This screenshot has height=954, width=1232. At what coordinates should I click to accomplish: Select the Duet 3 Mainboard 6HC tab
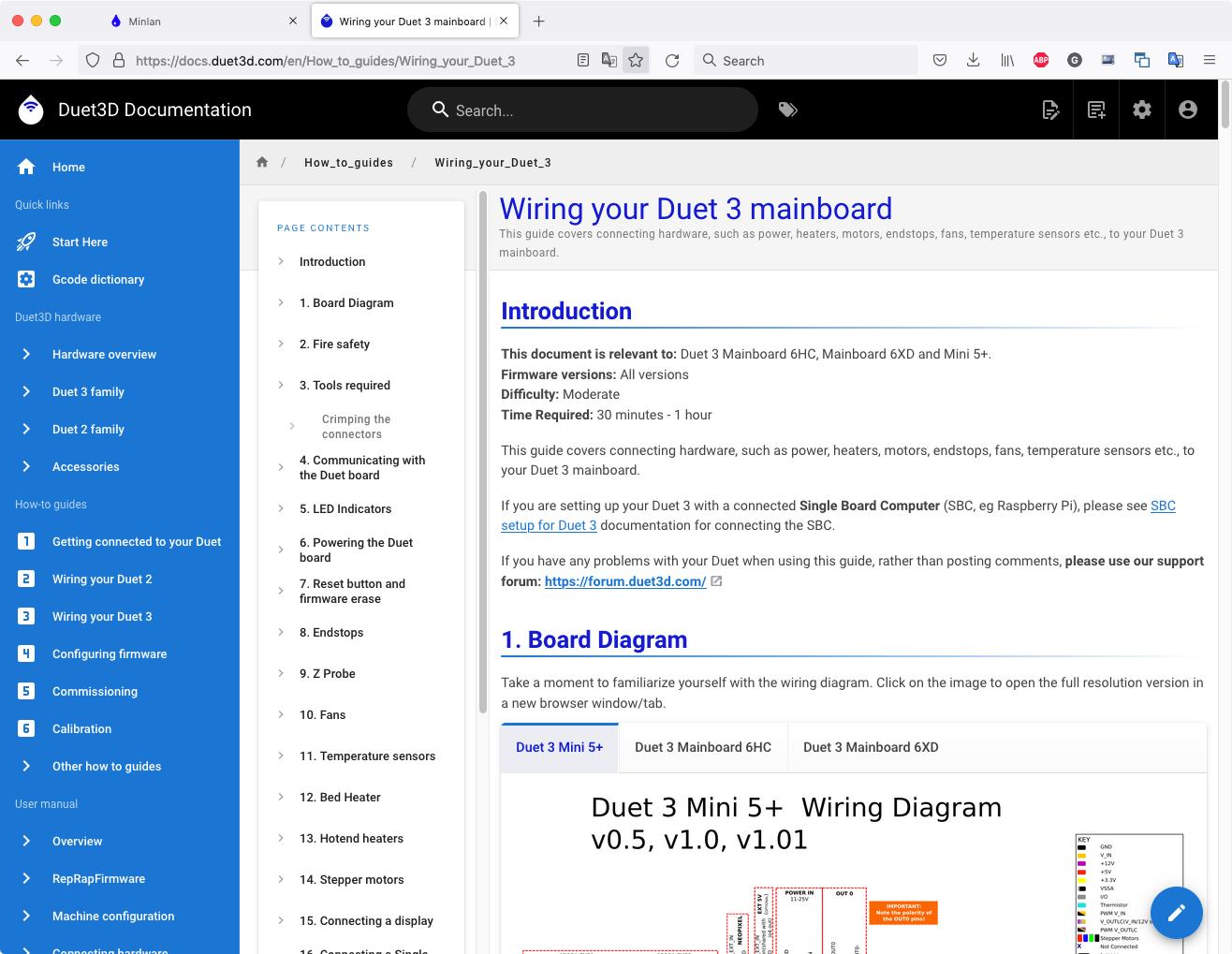pyautogui.click(x=703, y=747)
